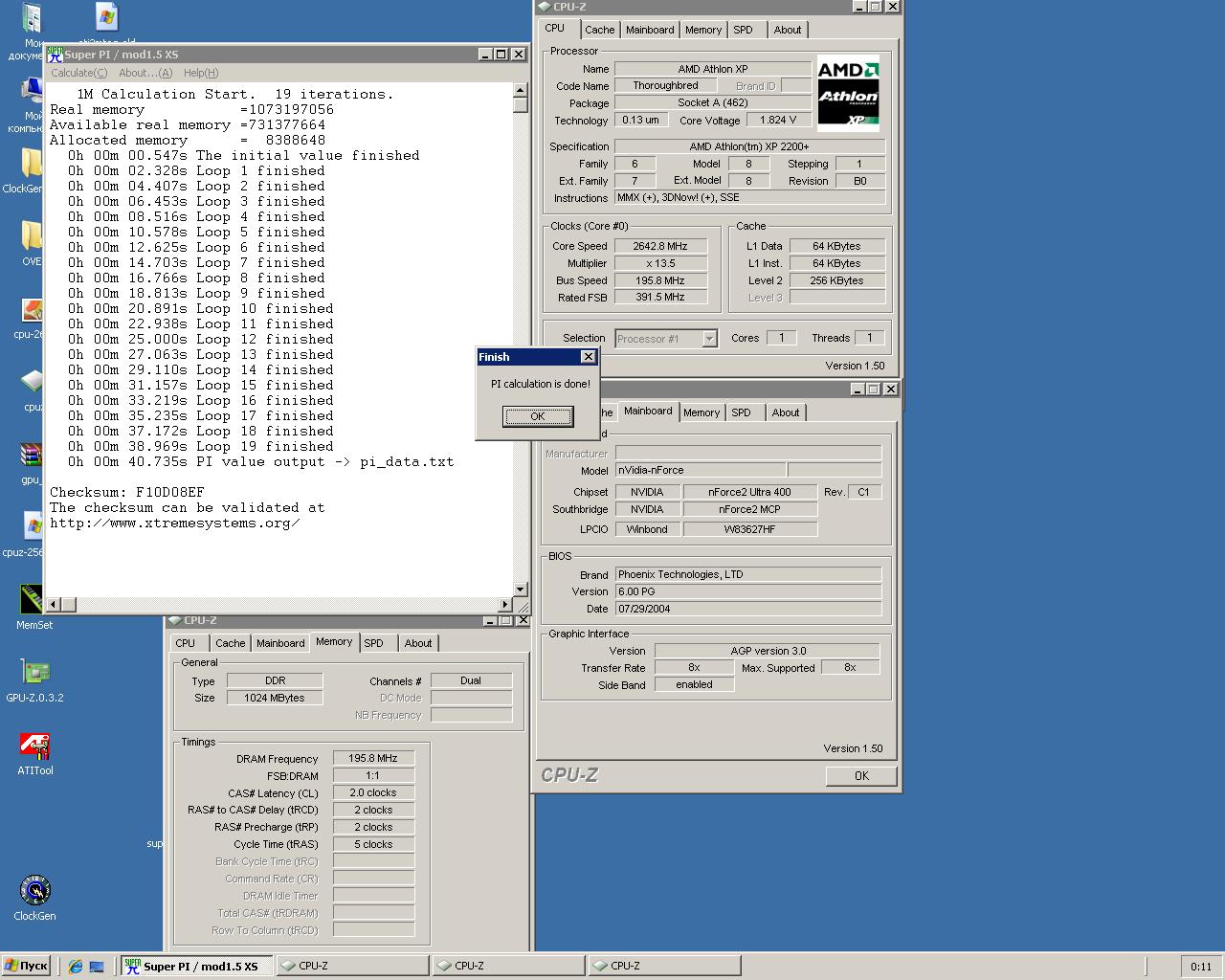Open the cpu-26 image file on the desktop
Viewport: 1225px width, 980px height.
32,310
